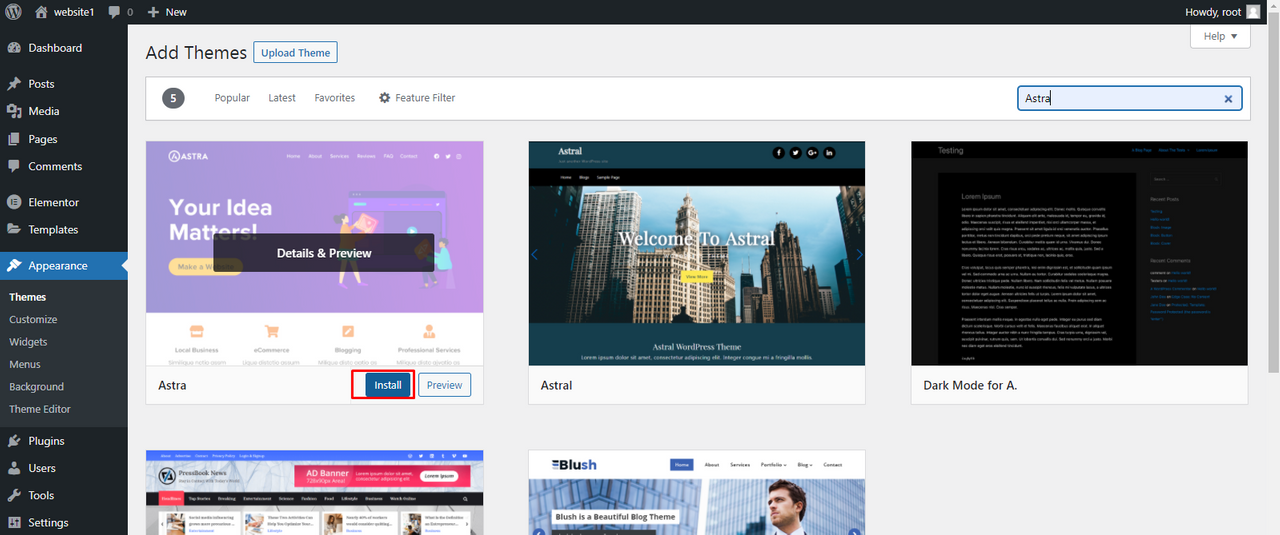Install the Astra theme
Image resolution: width=1280 pixels, height=535 pixels.
click(x=388, y=385)
